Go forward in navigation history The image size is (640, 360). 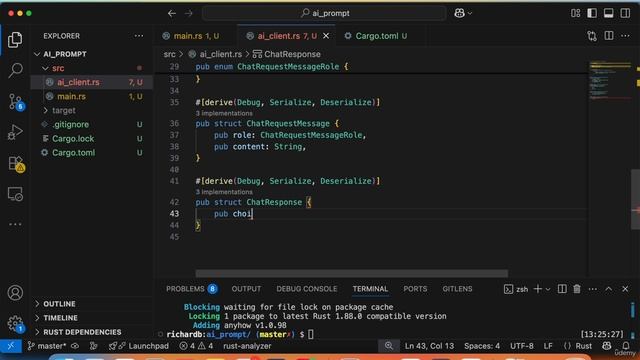point(189,13)
